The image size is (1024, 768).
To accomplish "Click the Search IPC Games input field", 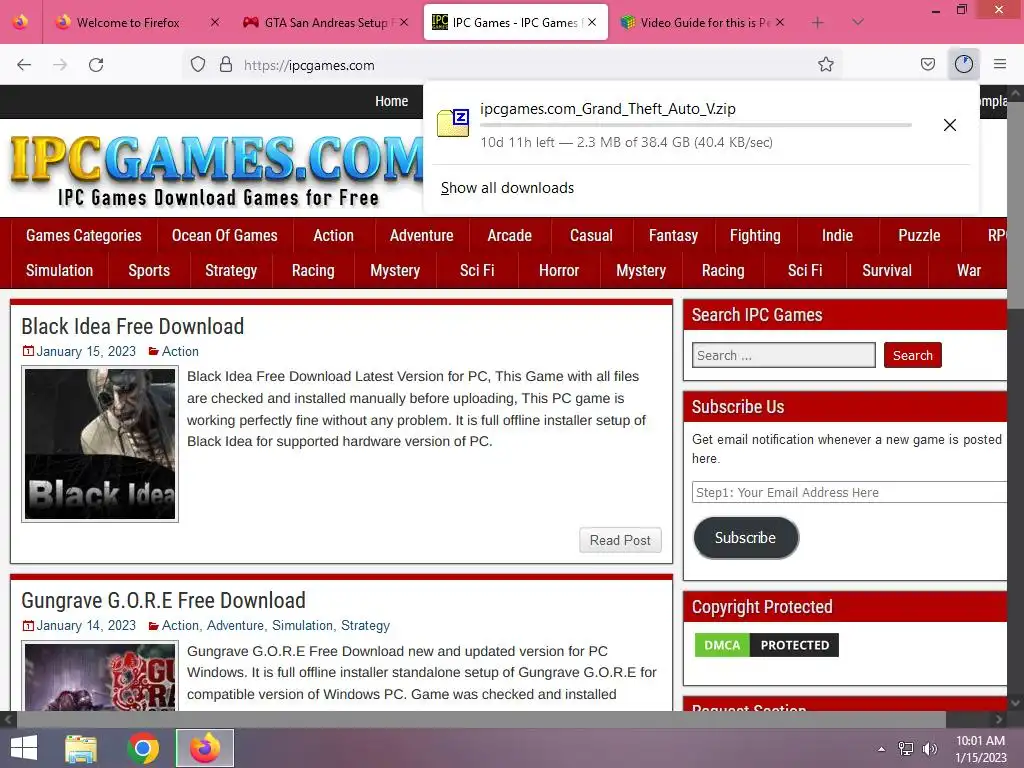I will [x=784, y=355].
